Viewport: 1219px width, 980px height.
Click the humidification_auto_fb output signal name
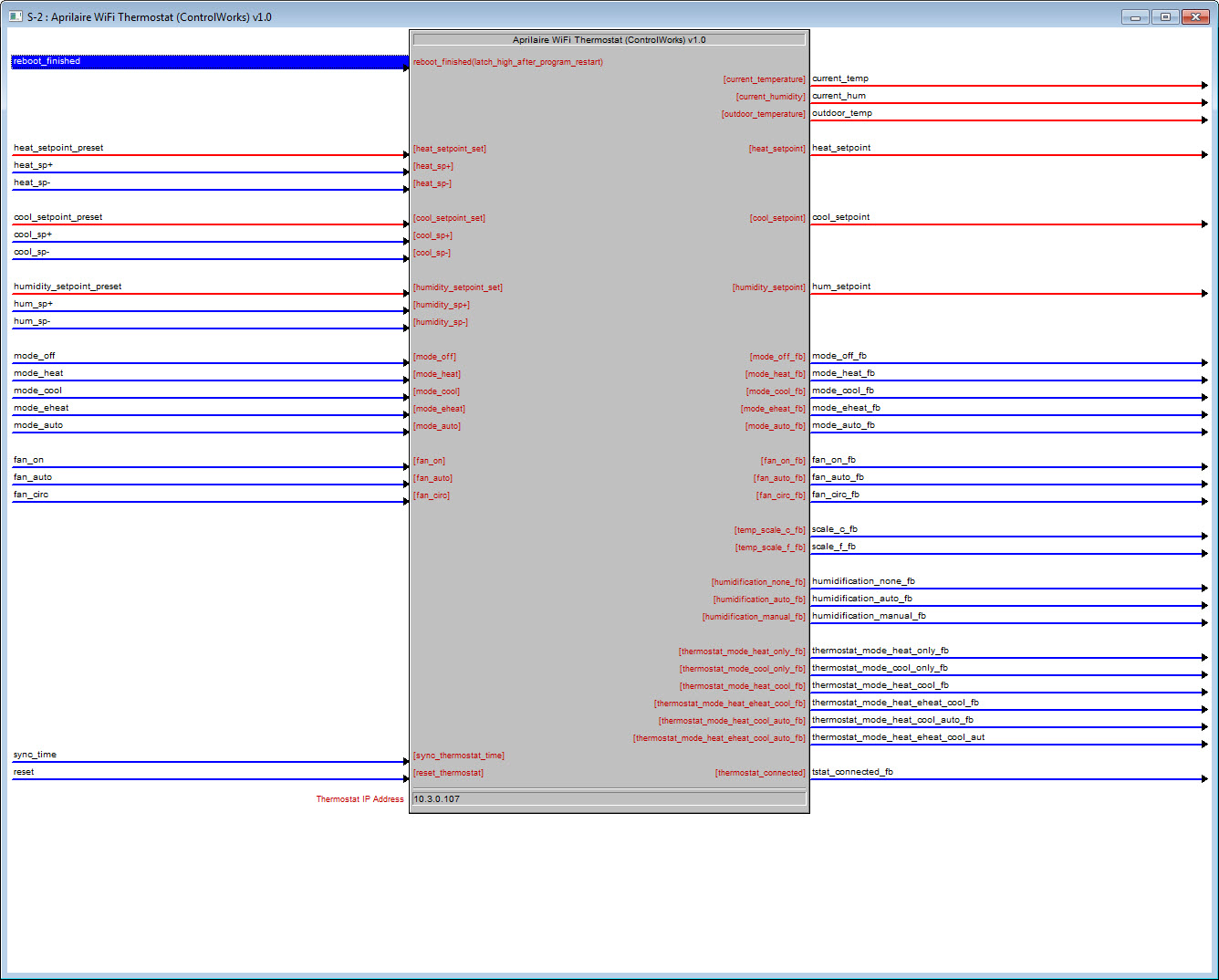point(862,599)
